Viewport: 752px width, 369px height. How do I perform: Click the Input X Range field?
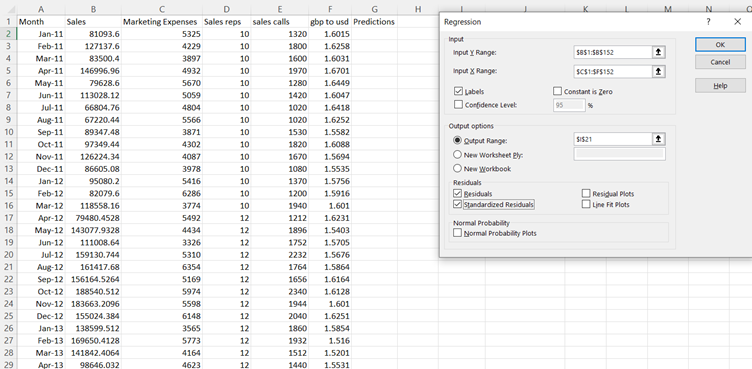pos(612,71)
